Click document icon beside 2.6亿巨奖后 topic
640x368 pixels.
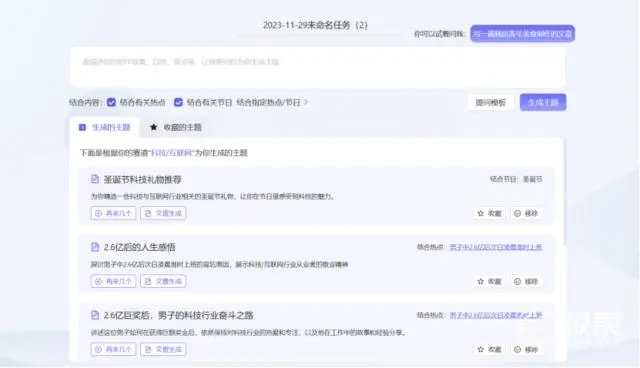pos(95,315)
